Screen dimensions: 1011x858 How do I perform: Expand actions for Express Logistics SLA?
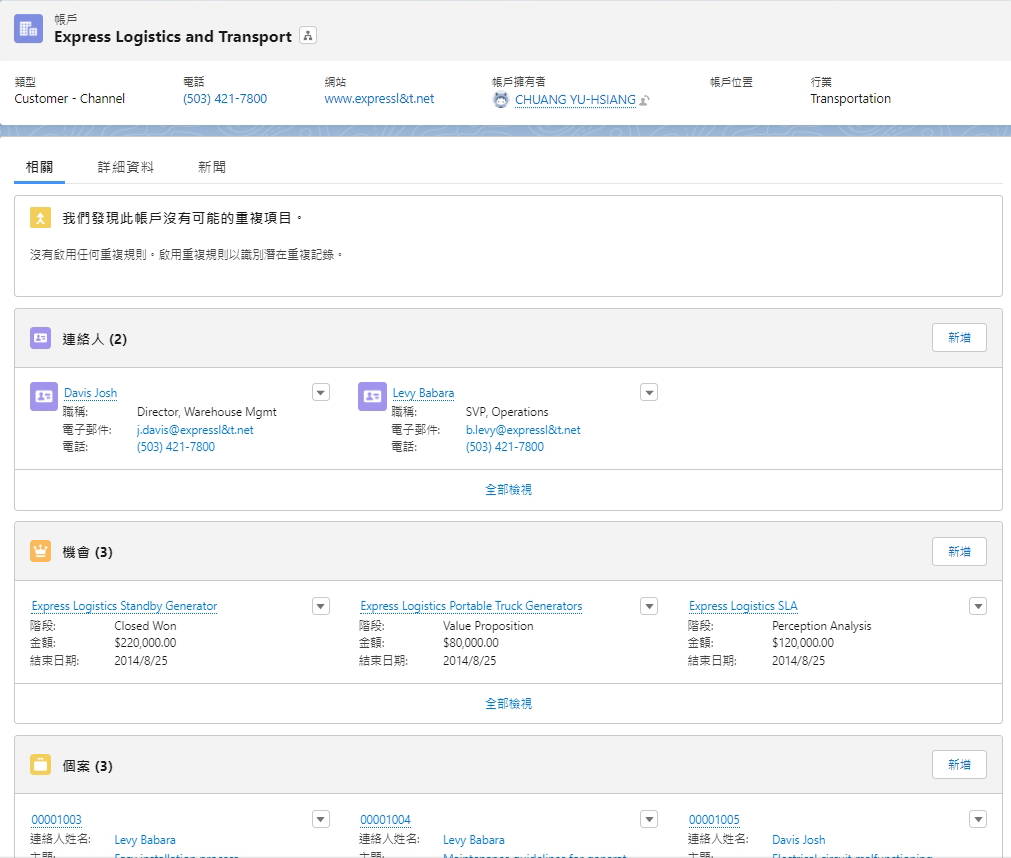(978, 606)
